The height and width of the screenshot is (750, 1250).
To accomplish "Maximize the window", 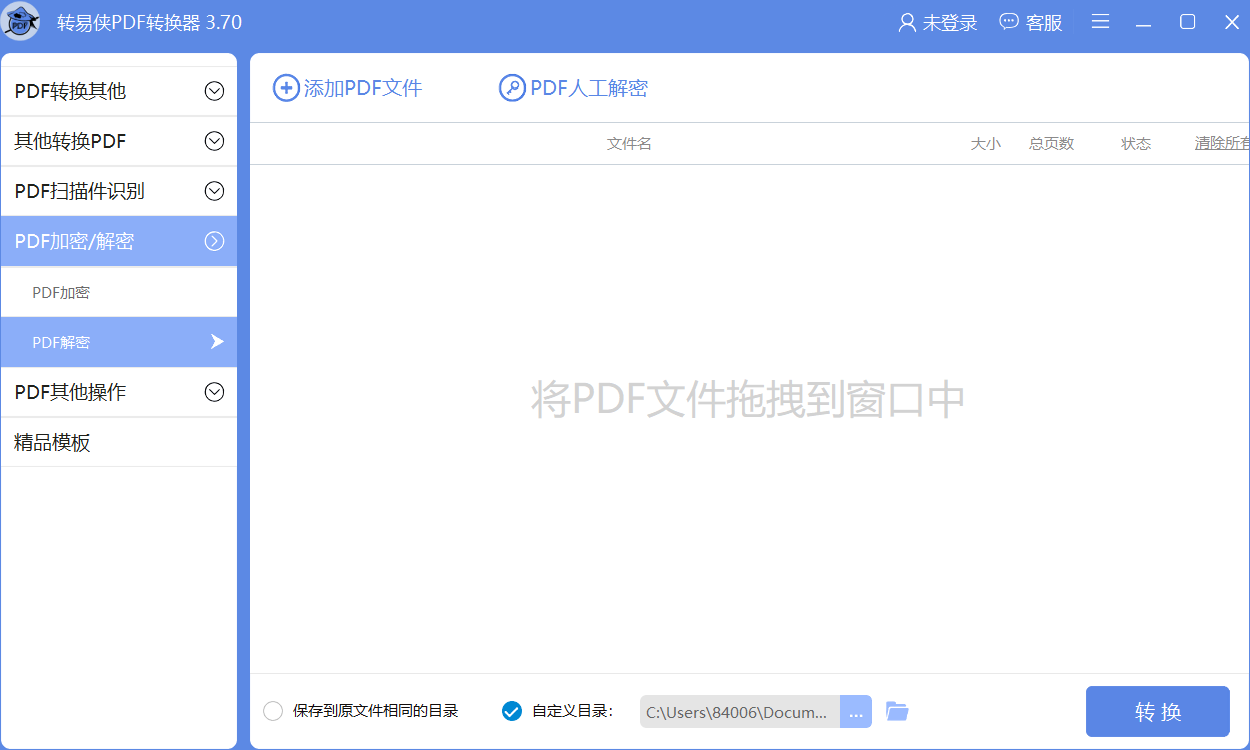I will pos(1188,22).
